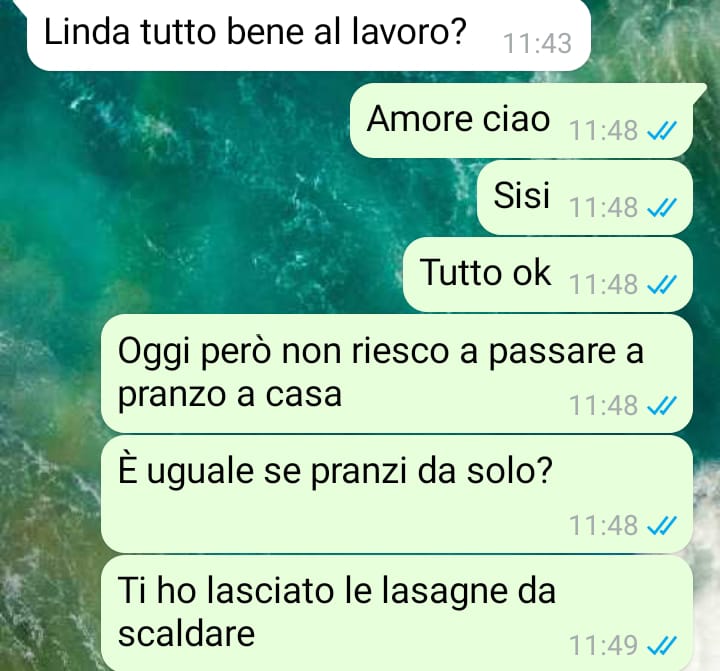Click read-receipt checkmarks on 'Amore ciao'
Viewport: 720px width, 671px height.
click(662, 131)
